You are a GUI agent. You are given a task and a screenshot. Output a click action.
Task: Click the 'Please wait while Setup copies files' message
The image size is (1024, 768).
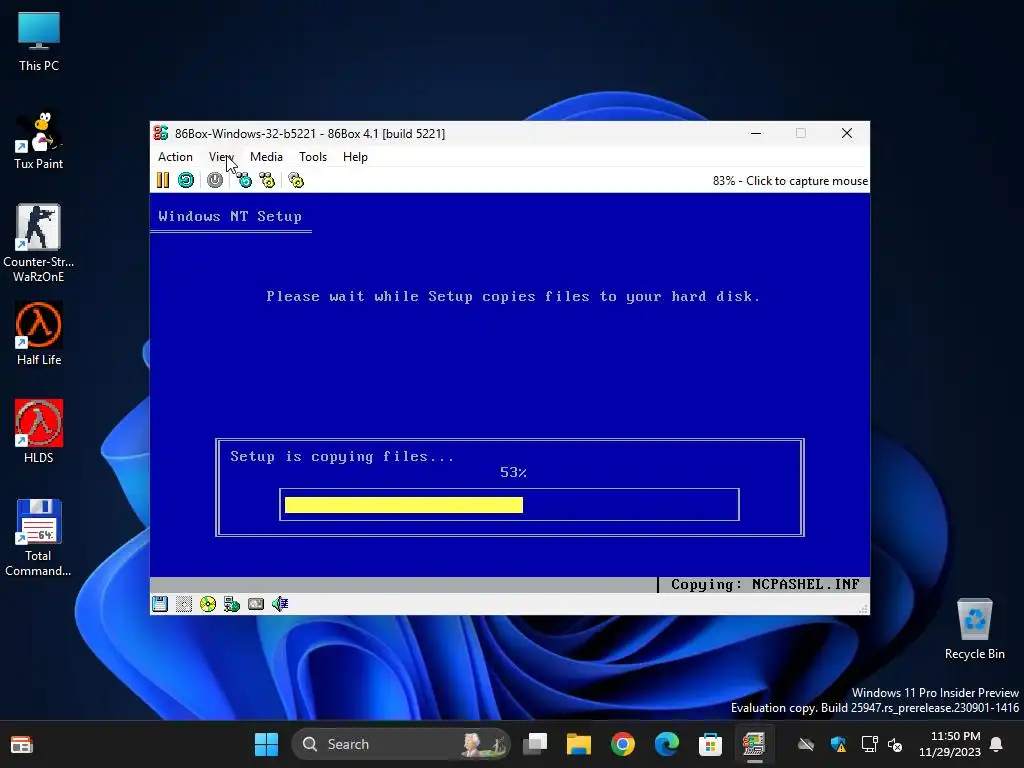point(513,296)
